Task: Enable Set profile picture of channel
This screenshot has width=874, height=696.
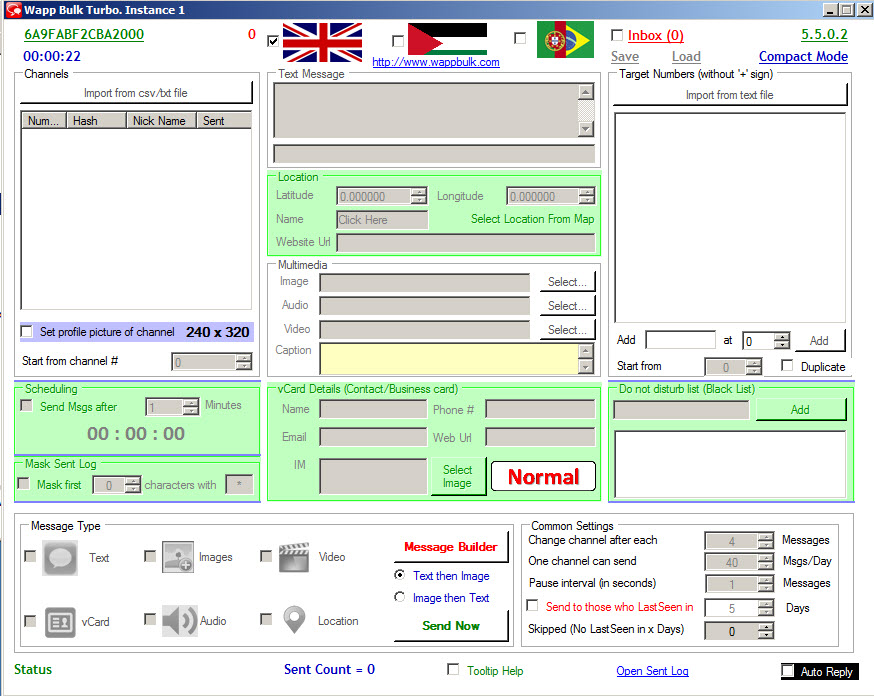Action: [27, 332]
